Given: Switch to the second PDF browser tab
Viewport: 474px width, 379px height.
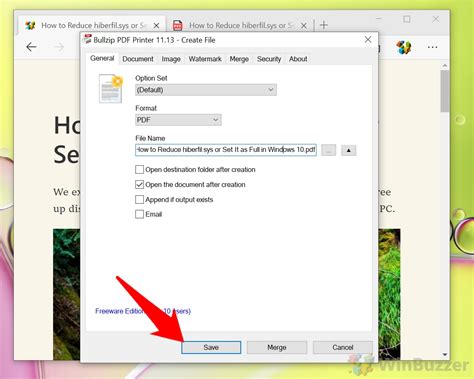Looking at the screenshot, I should 240,25.
